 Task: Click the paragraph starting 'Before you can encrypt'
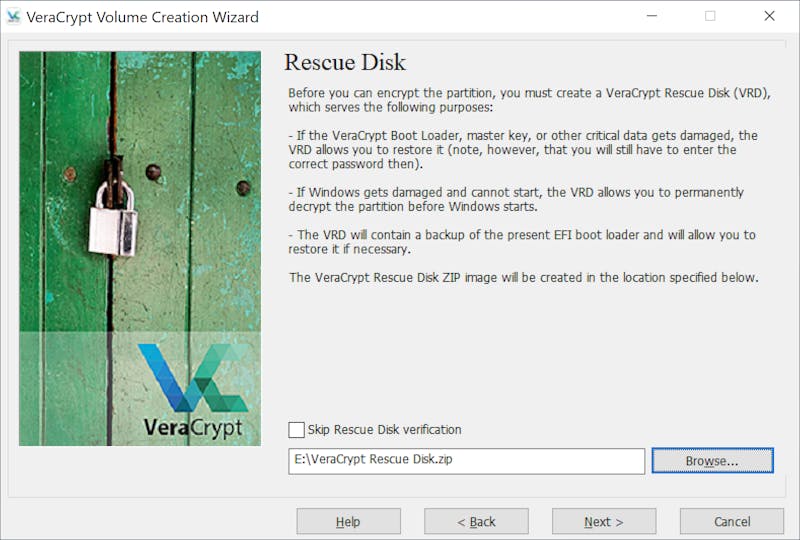tap(530, 100)
